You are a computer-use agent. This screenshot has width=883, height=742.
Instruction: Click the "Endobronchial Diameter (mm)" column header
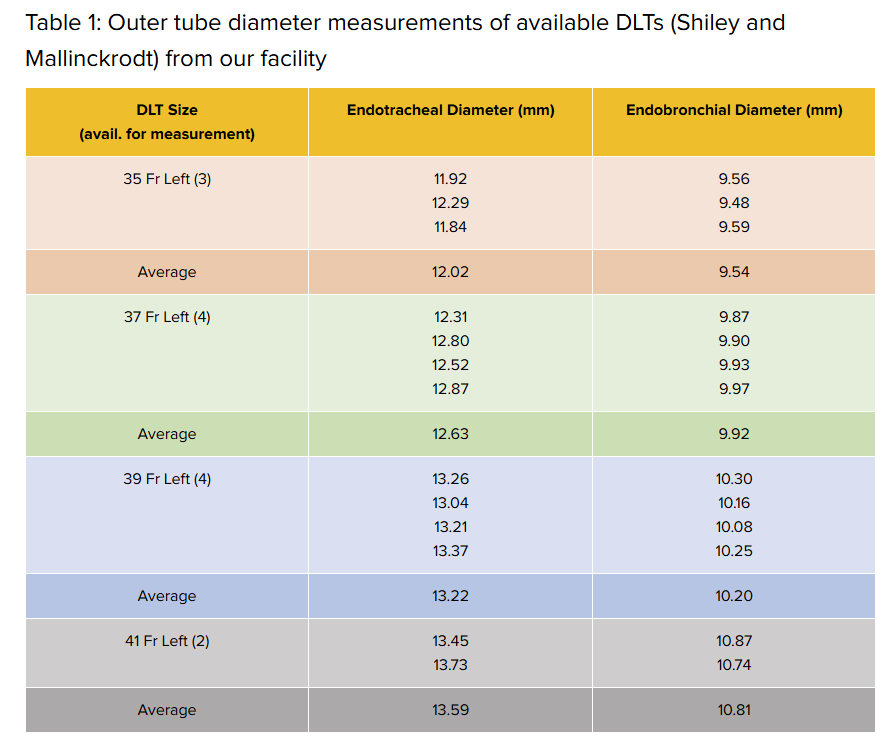pyautogui.click(x=734, y=110)
